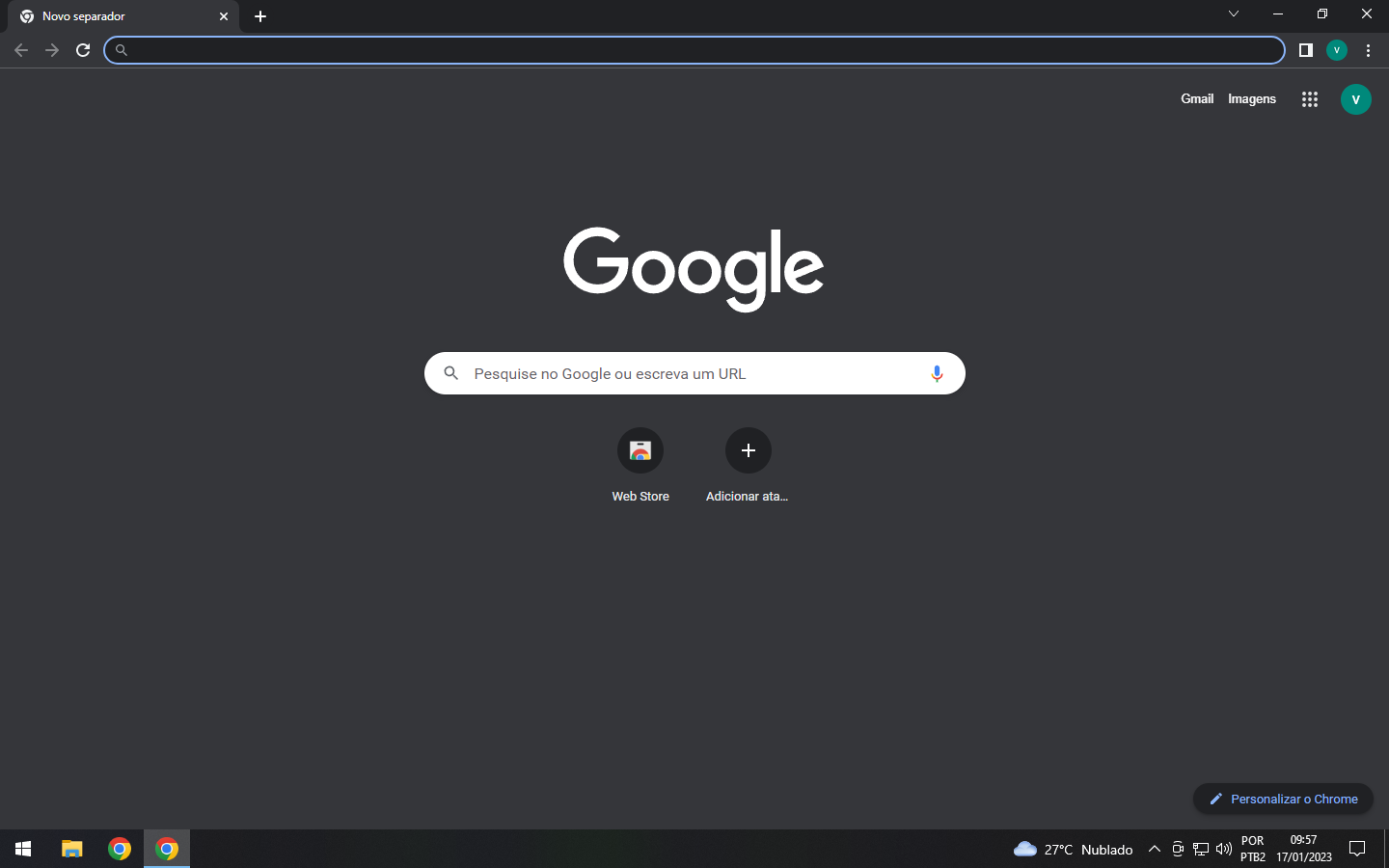Open the Windows Start menu
Screen dimensions: 1389x868
click(23, 849)
